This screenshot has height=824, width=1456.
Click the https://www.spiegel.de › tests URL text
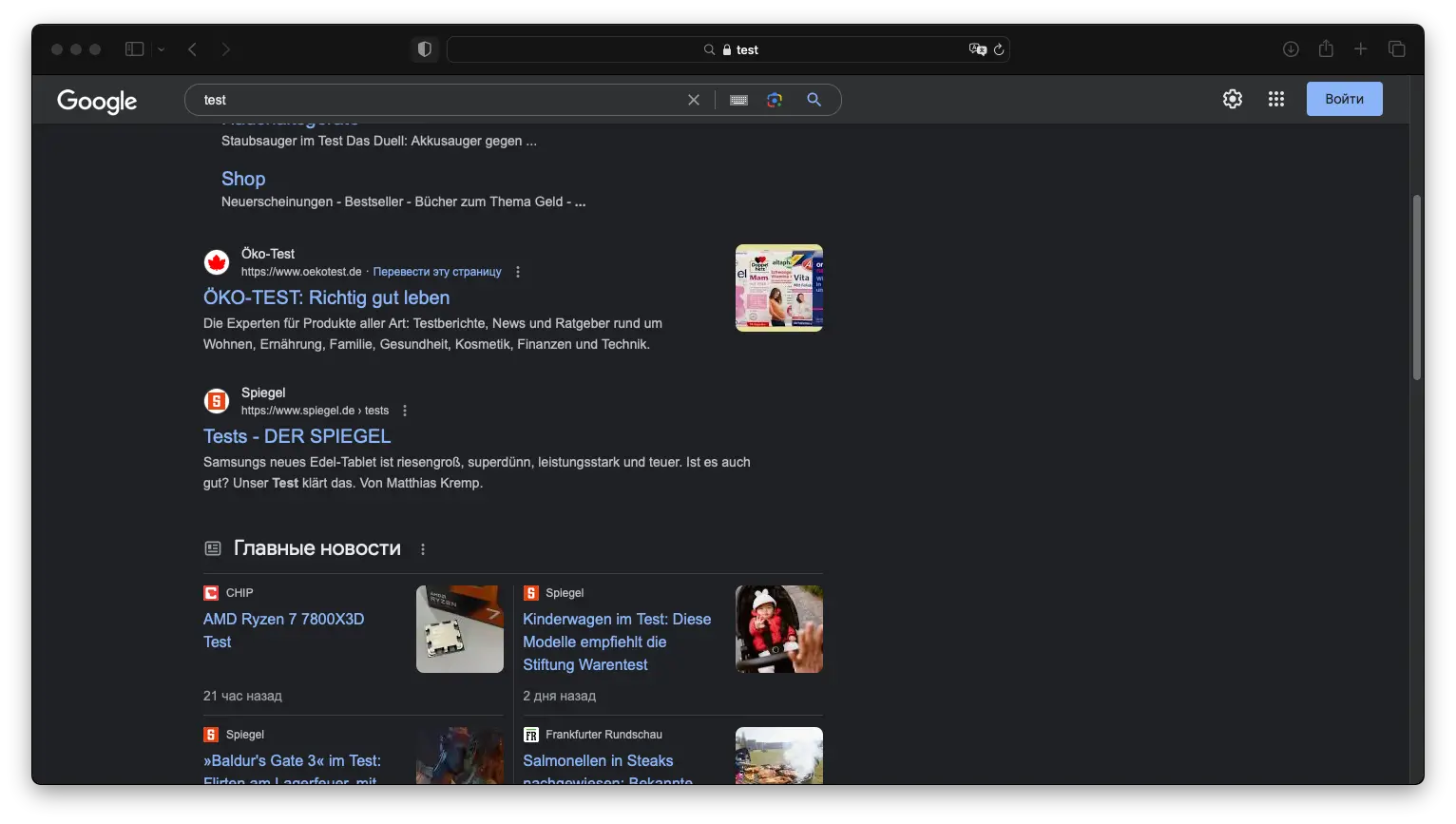pos(315,411)
